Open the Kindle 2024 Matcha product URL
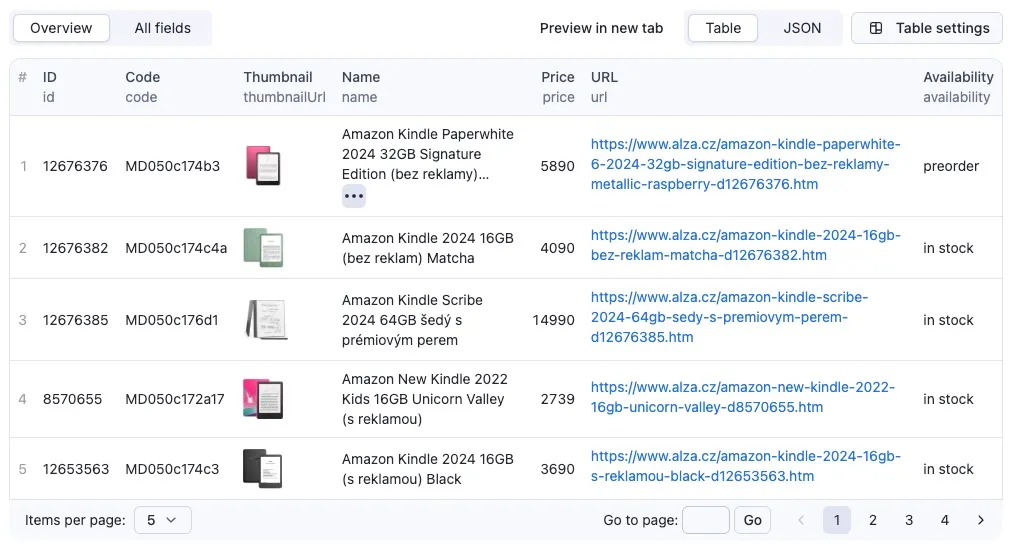 tap(746, 245)
